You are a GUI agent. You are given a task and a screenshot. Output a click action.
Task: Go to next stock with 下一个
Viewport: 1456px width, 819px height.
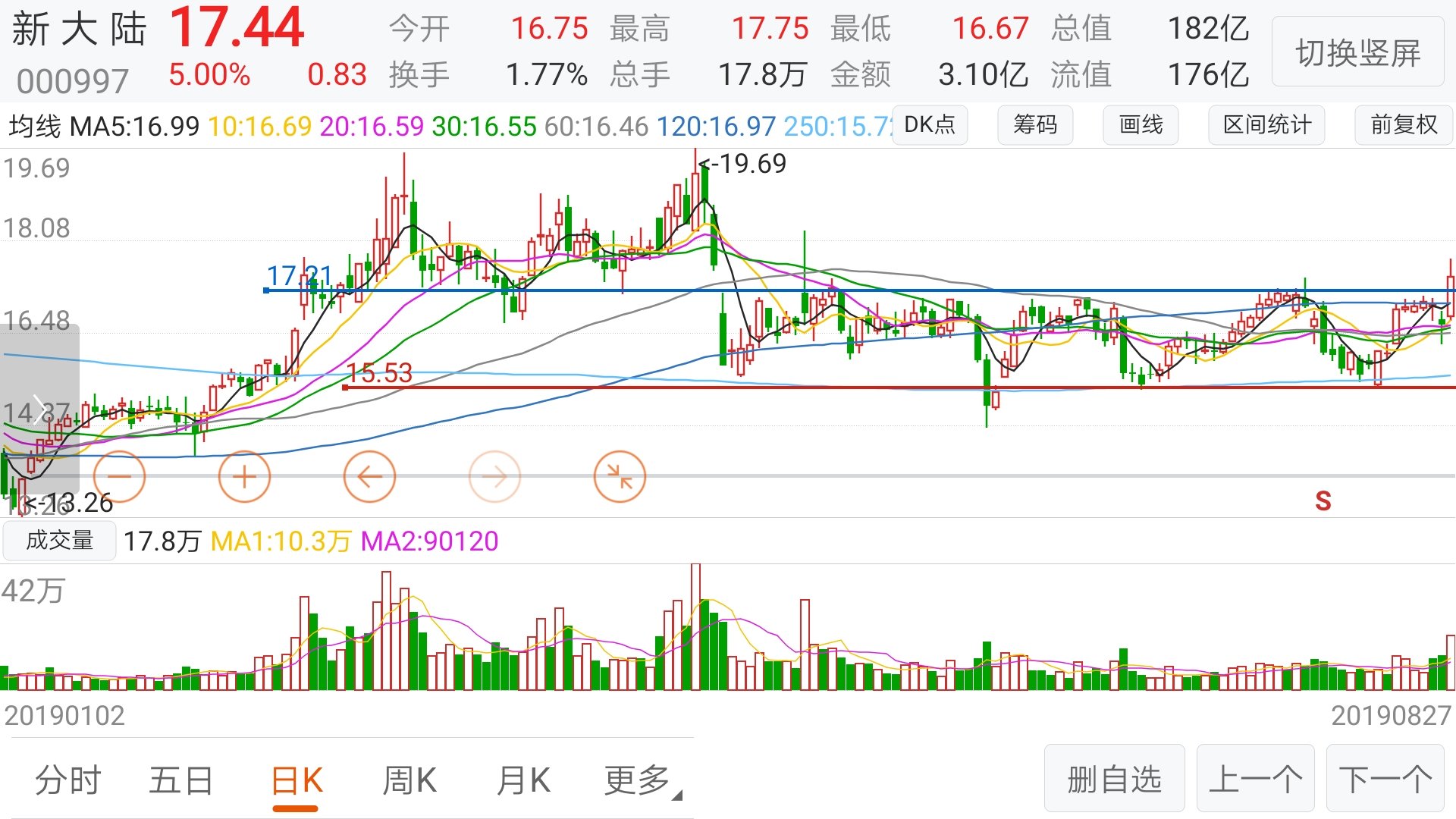click(x=1385, y=779)
